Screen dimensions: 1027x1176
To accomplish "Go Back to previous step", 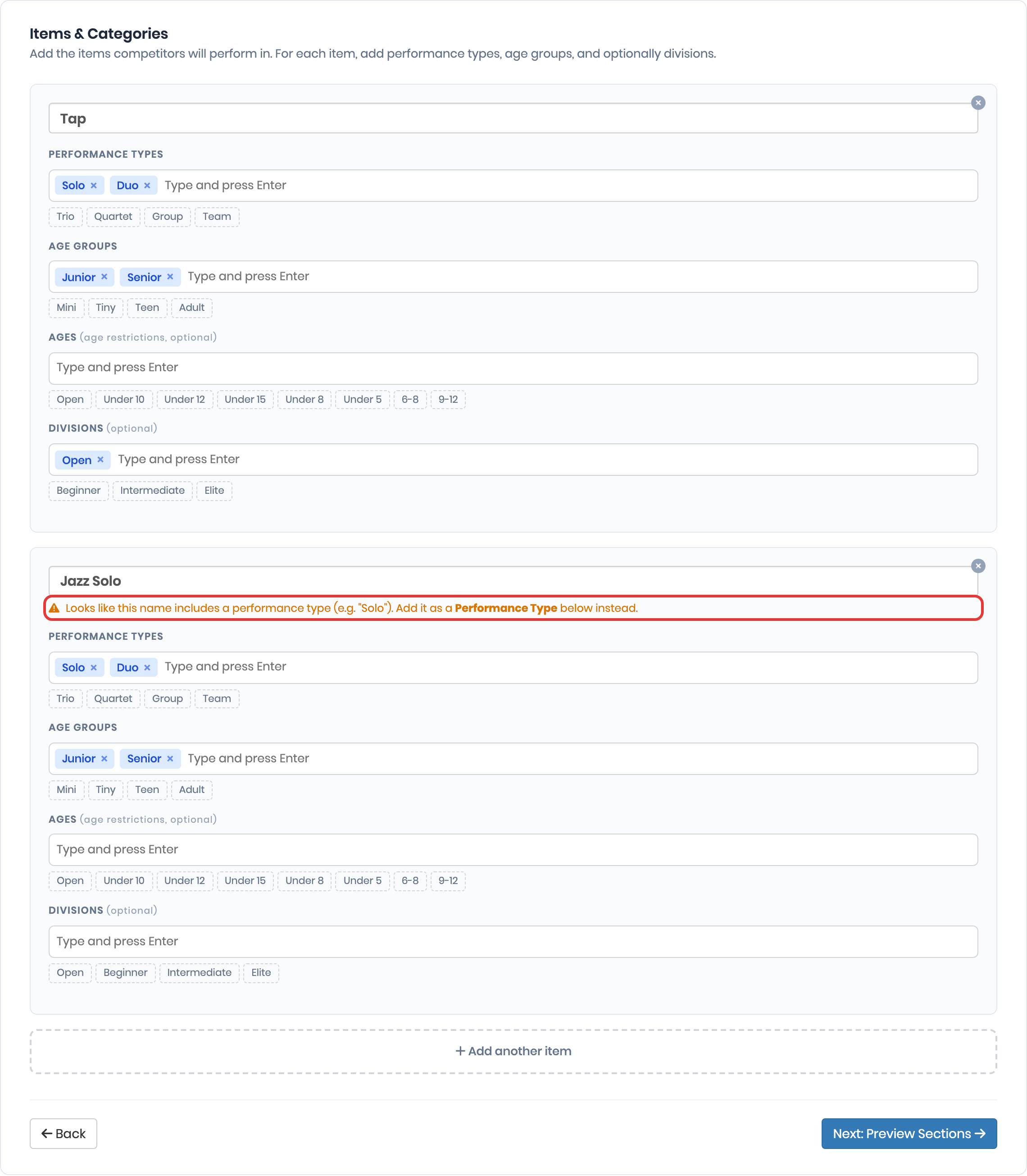I will coord(63,1134).
